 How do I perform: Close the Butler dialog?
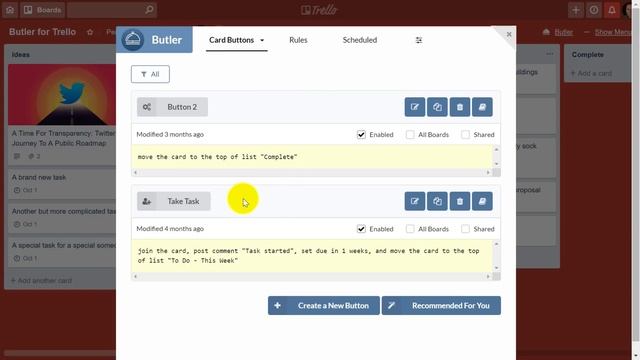[x=509, y=34]
